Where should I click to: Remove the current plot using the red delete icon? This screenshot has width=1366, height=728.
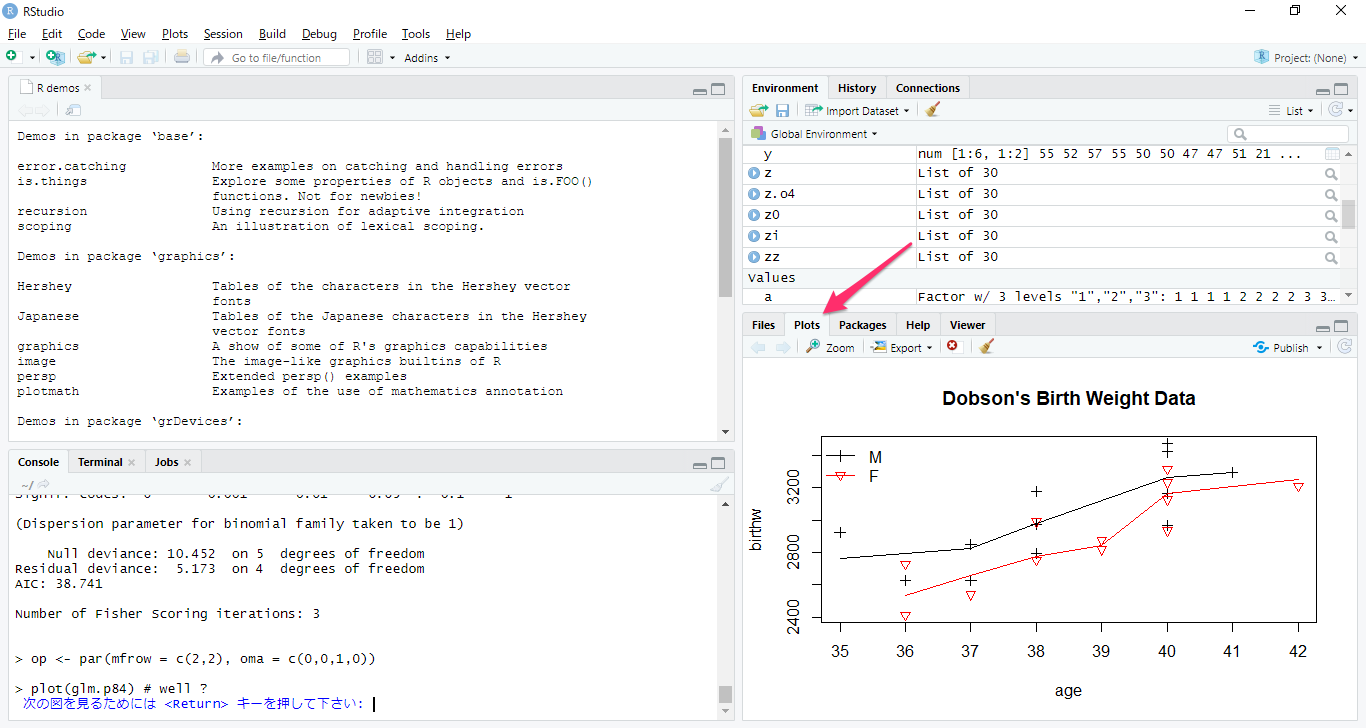(x=953, y=346)
